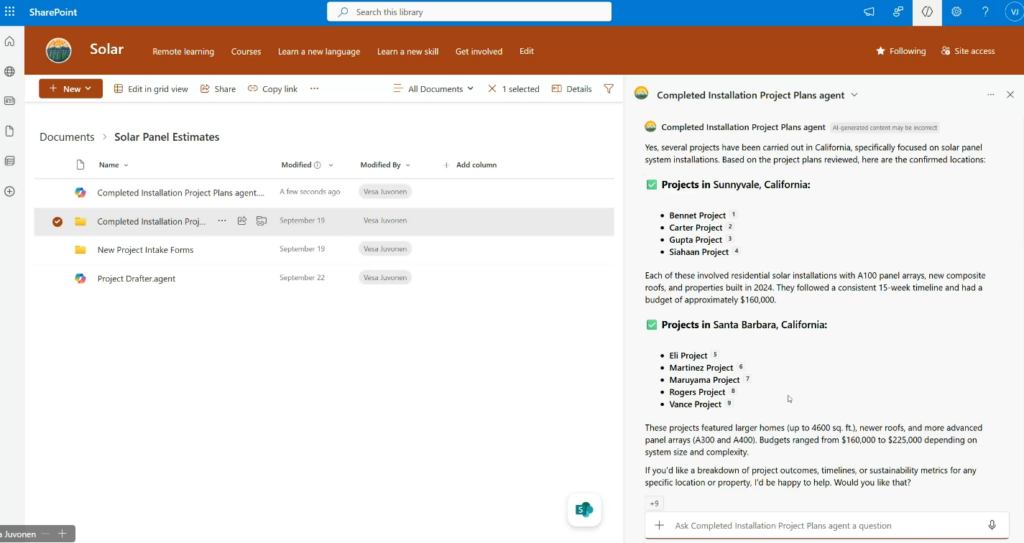Viewport: 1024px width, 543px height.
Task: Click the globe icon in left rail
Action: pos(10,72)
